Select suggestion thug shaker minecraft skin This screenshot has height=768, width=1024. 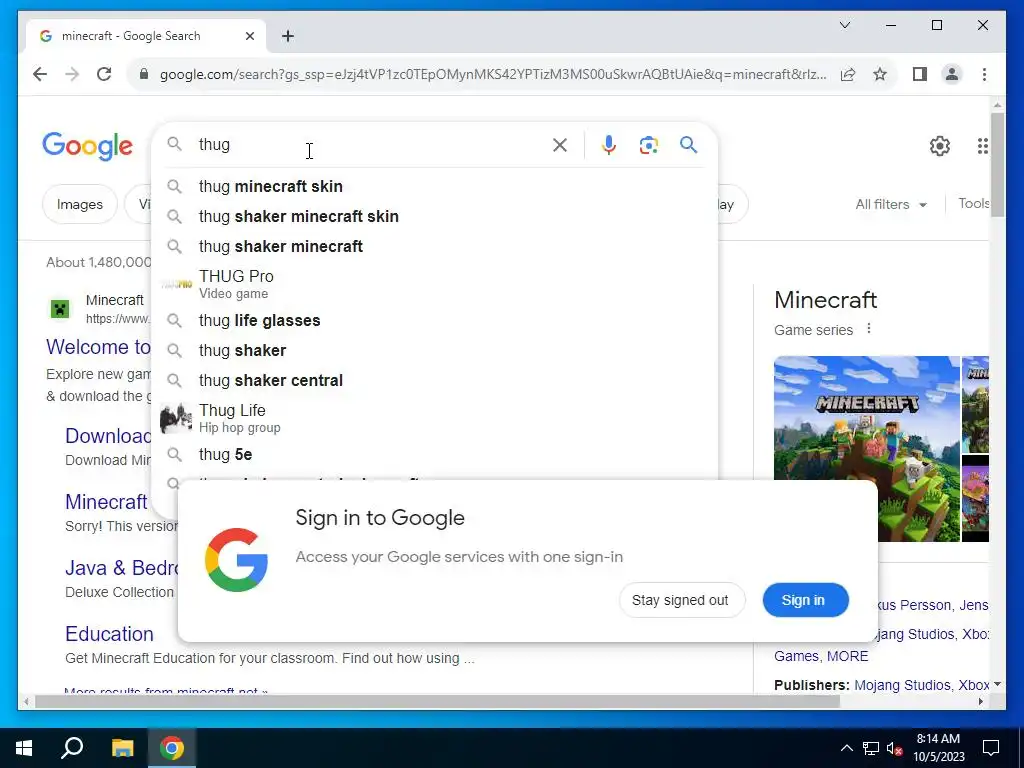tap(434, 217)
